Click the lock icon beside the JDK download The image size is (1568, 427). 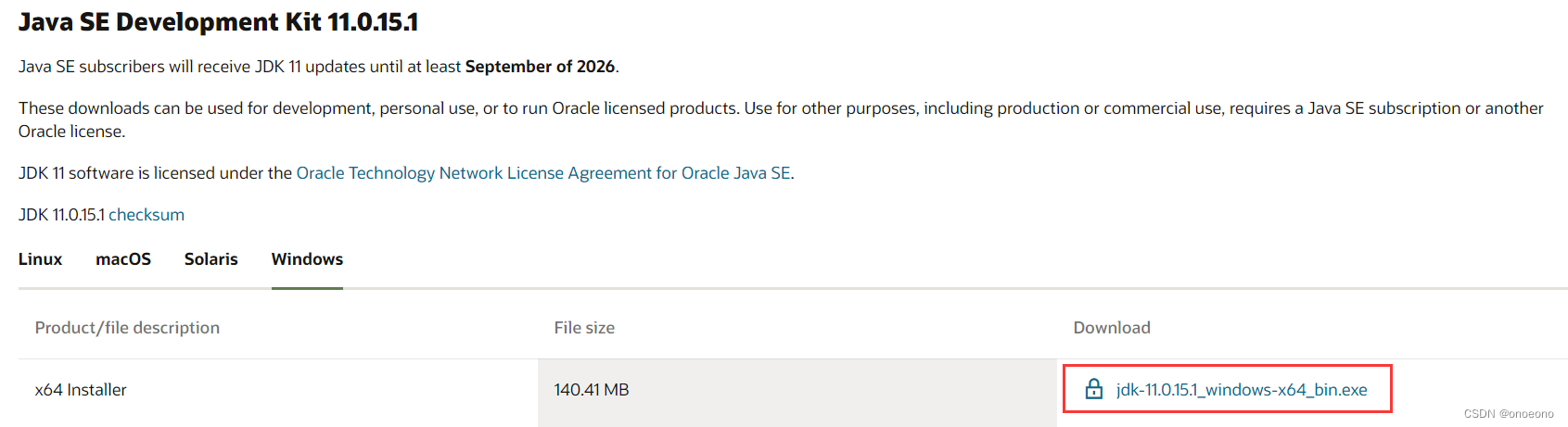1094,389
